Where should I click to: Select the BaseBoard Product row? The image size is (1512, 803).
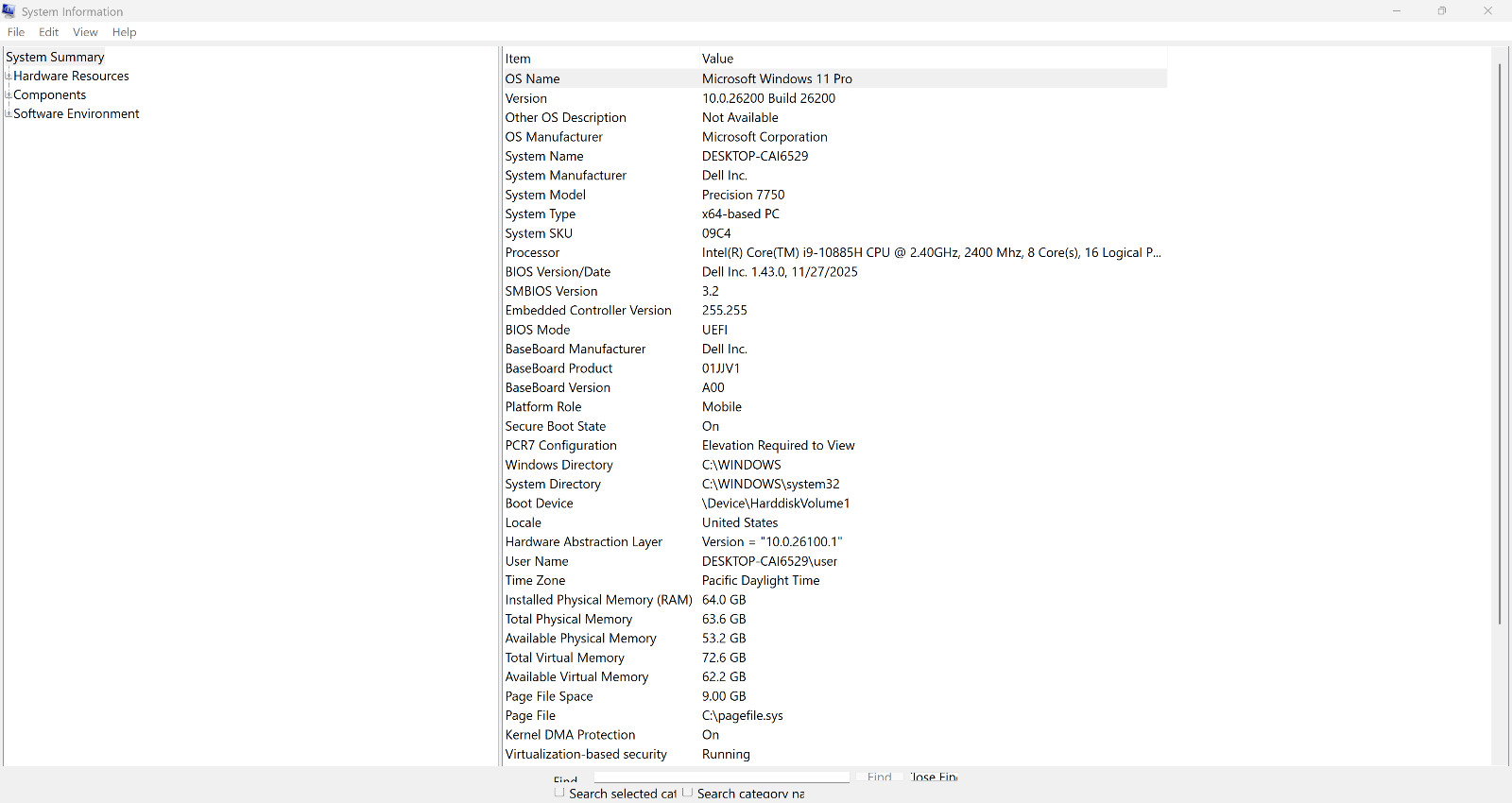tap(835, 368)
